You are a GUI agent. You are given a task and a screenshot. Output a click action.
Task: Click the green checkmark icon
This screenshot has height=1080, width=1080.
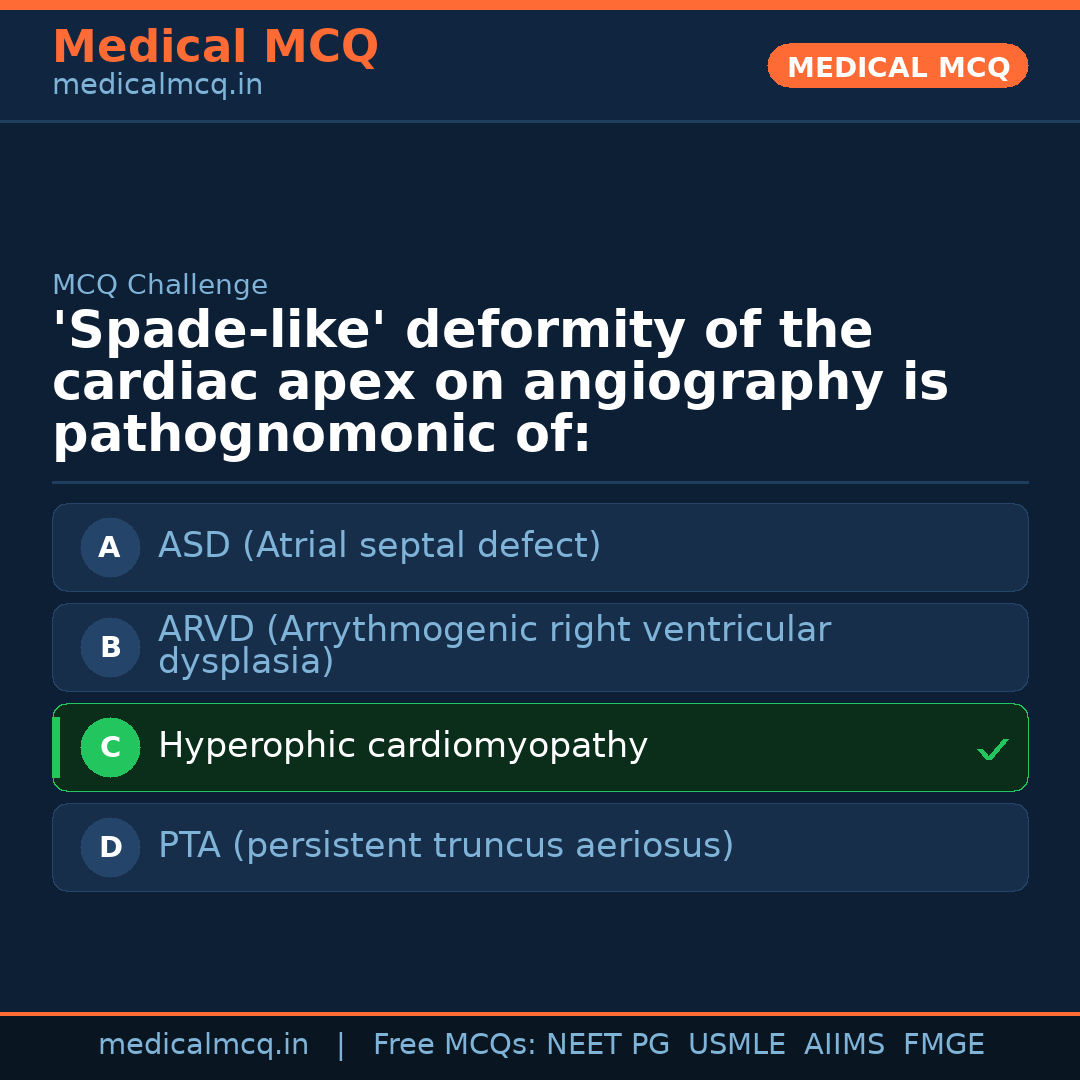[x=992, y=749]
